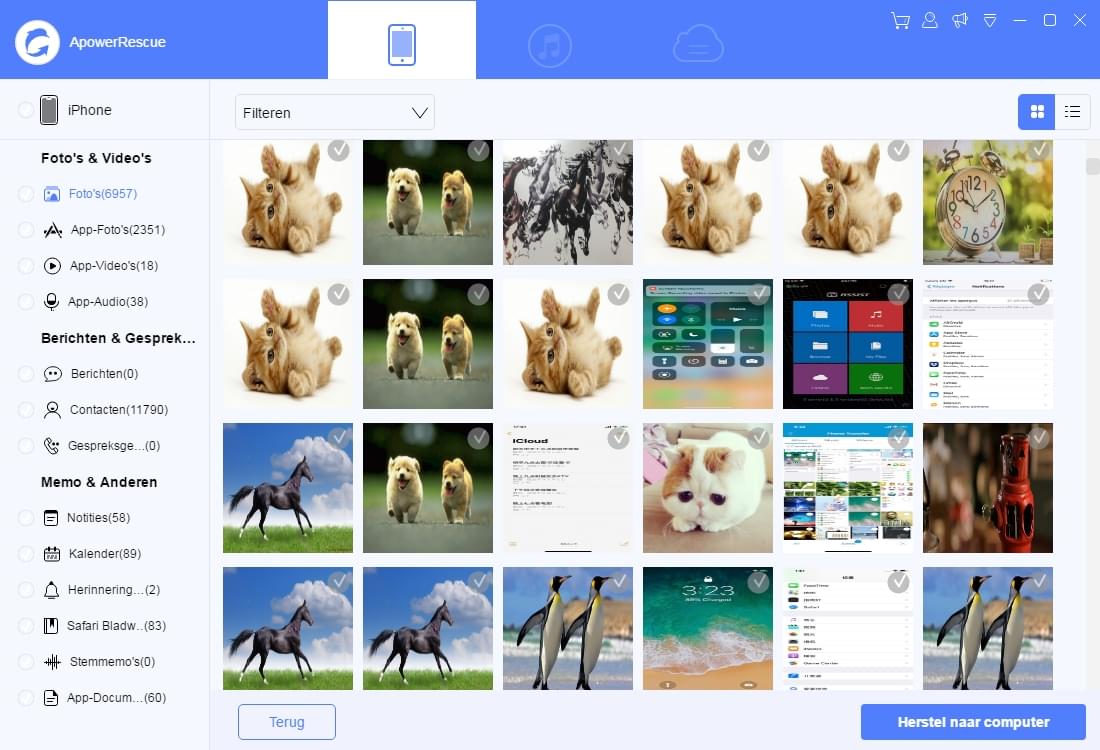The width and height of the screenshot is (1100, 750).
Task: Check the iPhone device checkbox
Action: (26, 110)
